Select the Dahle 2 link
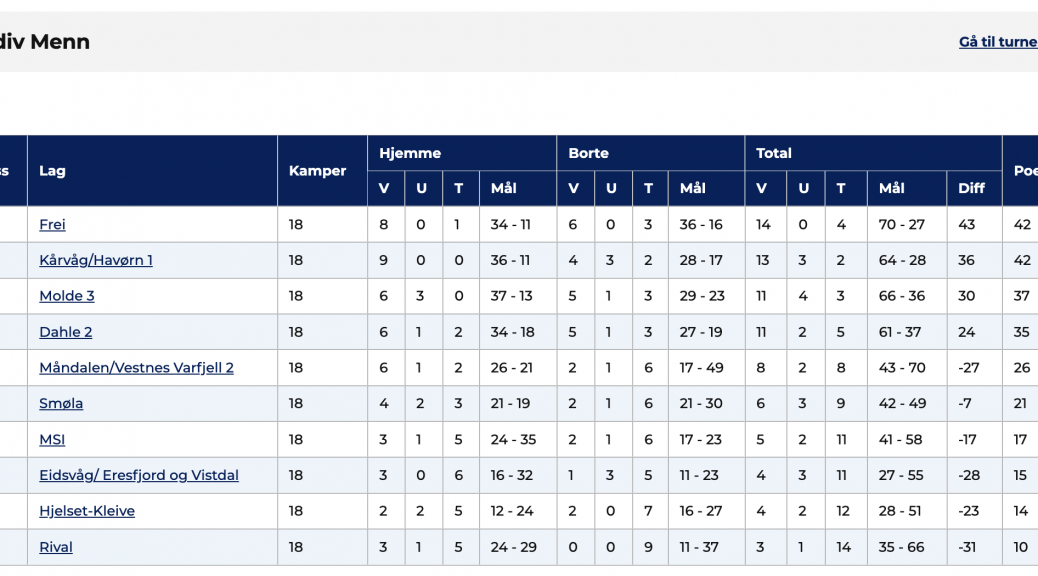Screen dimensions: 1038x576 point(66,332)
